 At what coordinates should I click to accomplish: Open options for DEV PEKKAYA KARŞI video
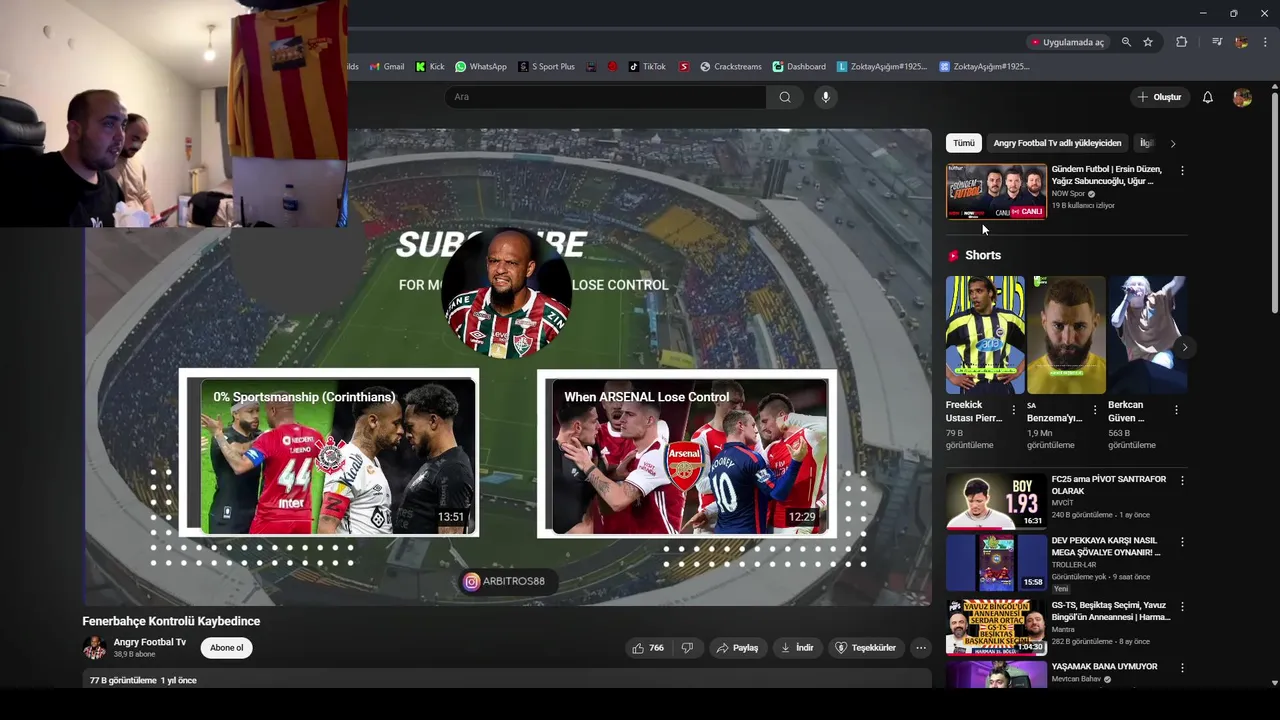pos(1182,542)
